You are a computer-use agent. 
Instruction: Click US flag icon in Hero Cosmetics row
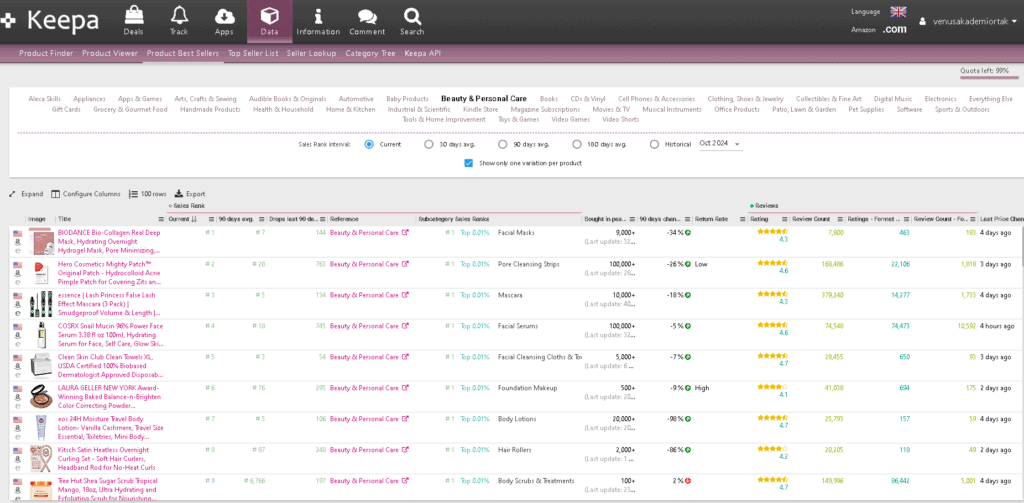[x=18, y=264]
